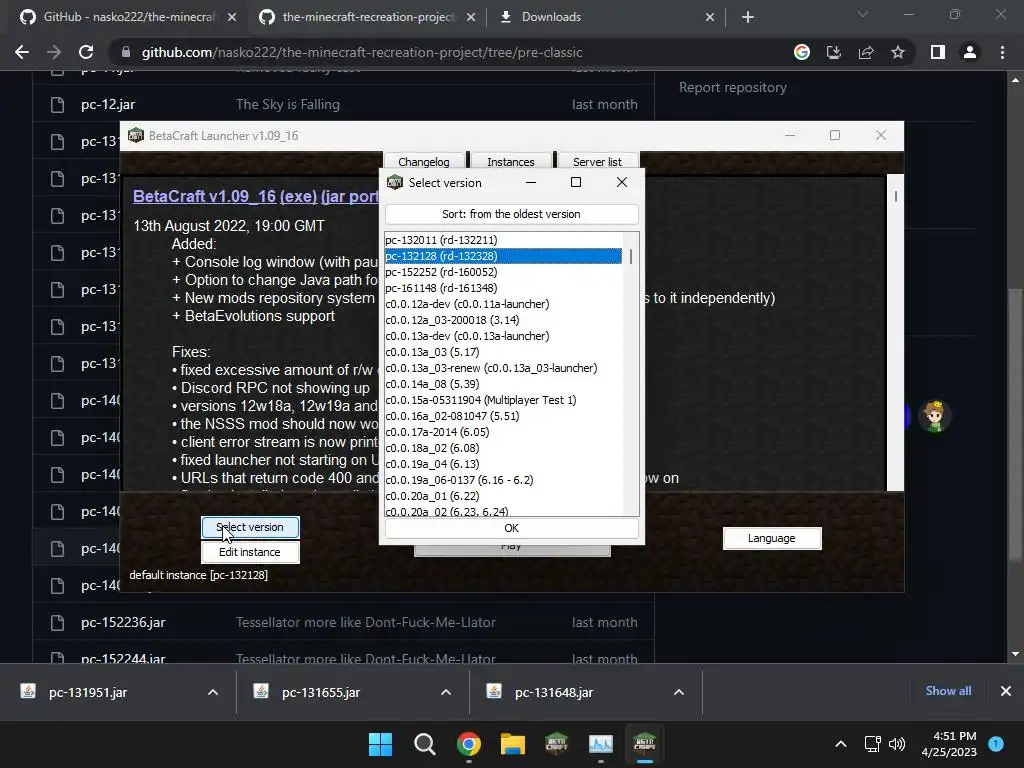This screenshot has height=768, width=1024.
Task: Confirm version with the OK button
Action: pyautogui.click(x=511, y=528)
